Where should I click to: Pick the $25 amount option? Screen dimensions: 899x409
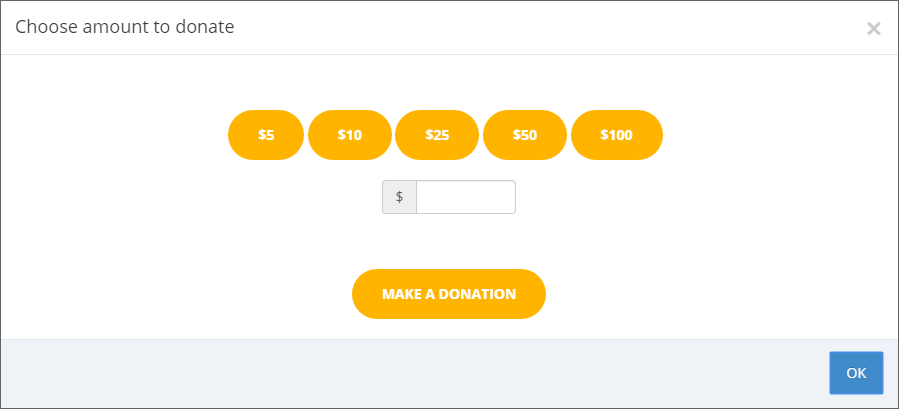tap(437, 135)
